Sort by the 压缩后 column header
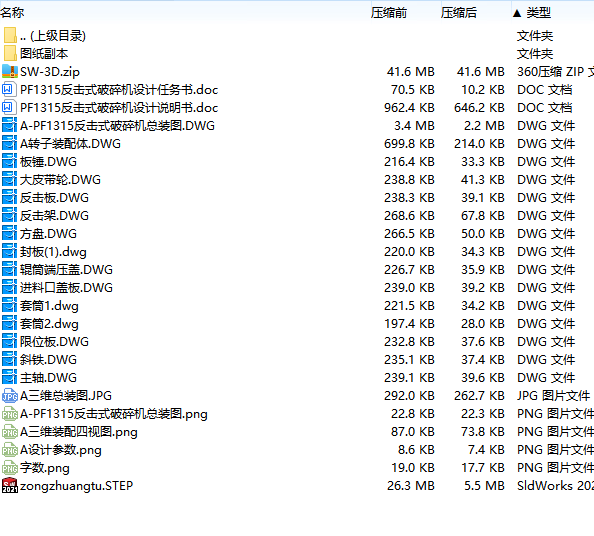Viewport: 594px width, 536px height. point(458,13)
